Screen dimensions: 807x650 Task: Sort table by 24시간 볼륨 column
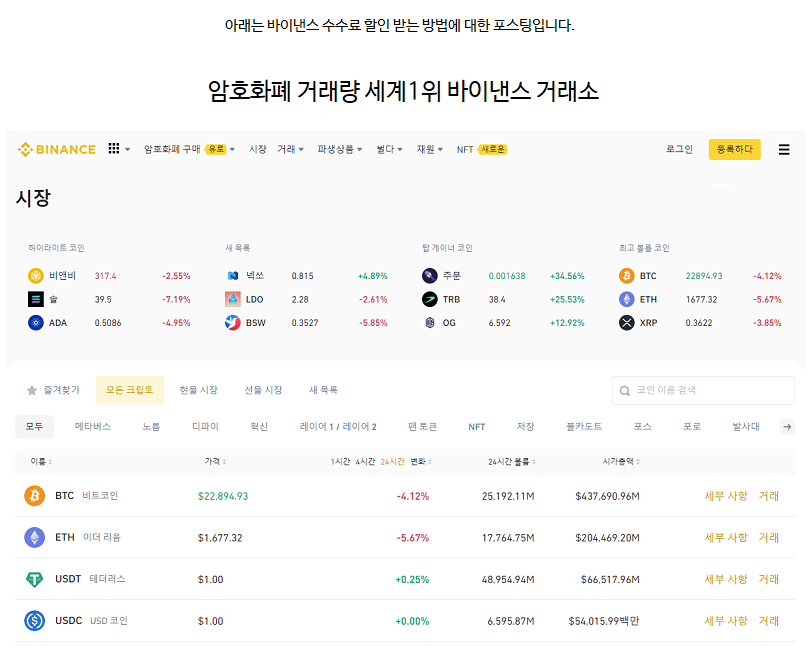[x=512, y=461]
